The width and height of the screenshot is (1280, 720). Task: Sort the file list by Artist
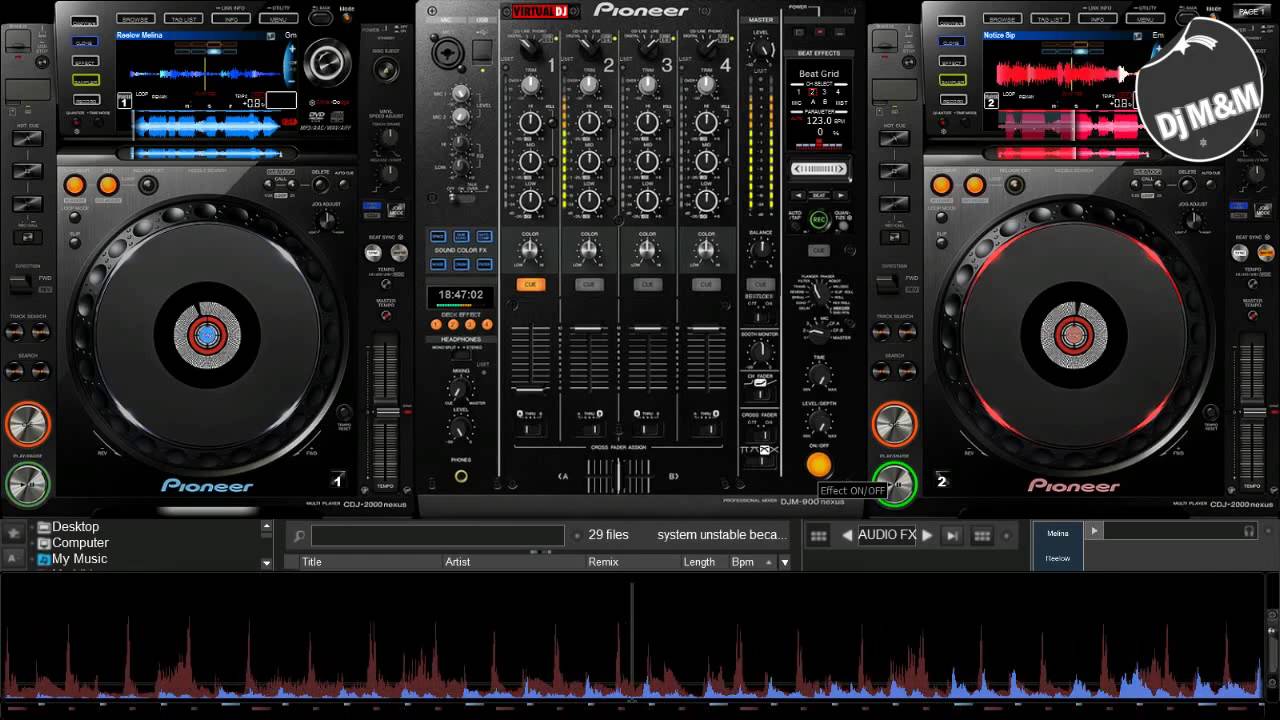pos(457,562)
